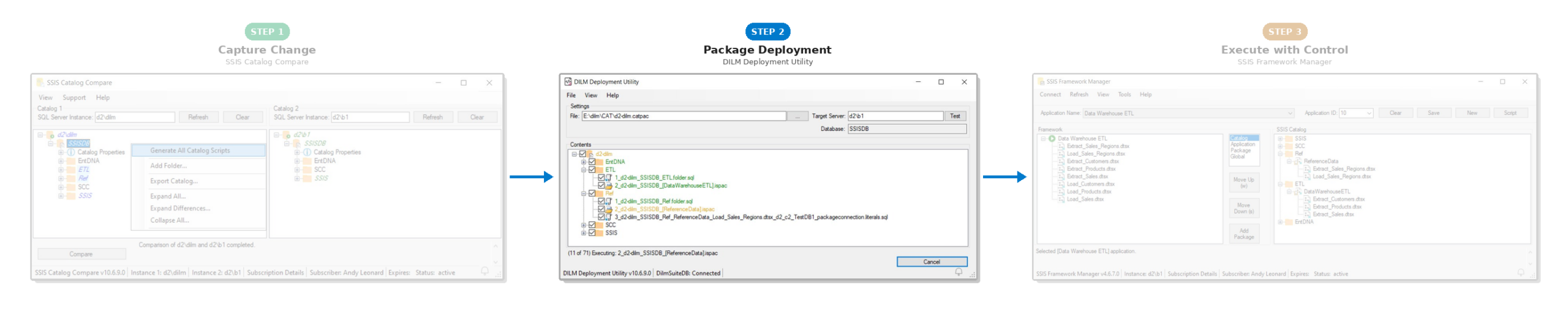The width and height of the screenshot is (1568, 311).
Task: Click the green Data Warehouse ETL application icon
Action: point(1052,138)
